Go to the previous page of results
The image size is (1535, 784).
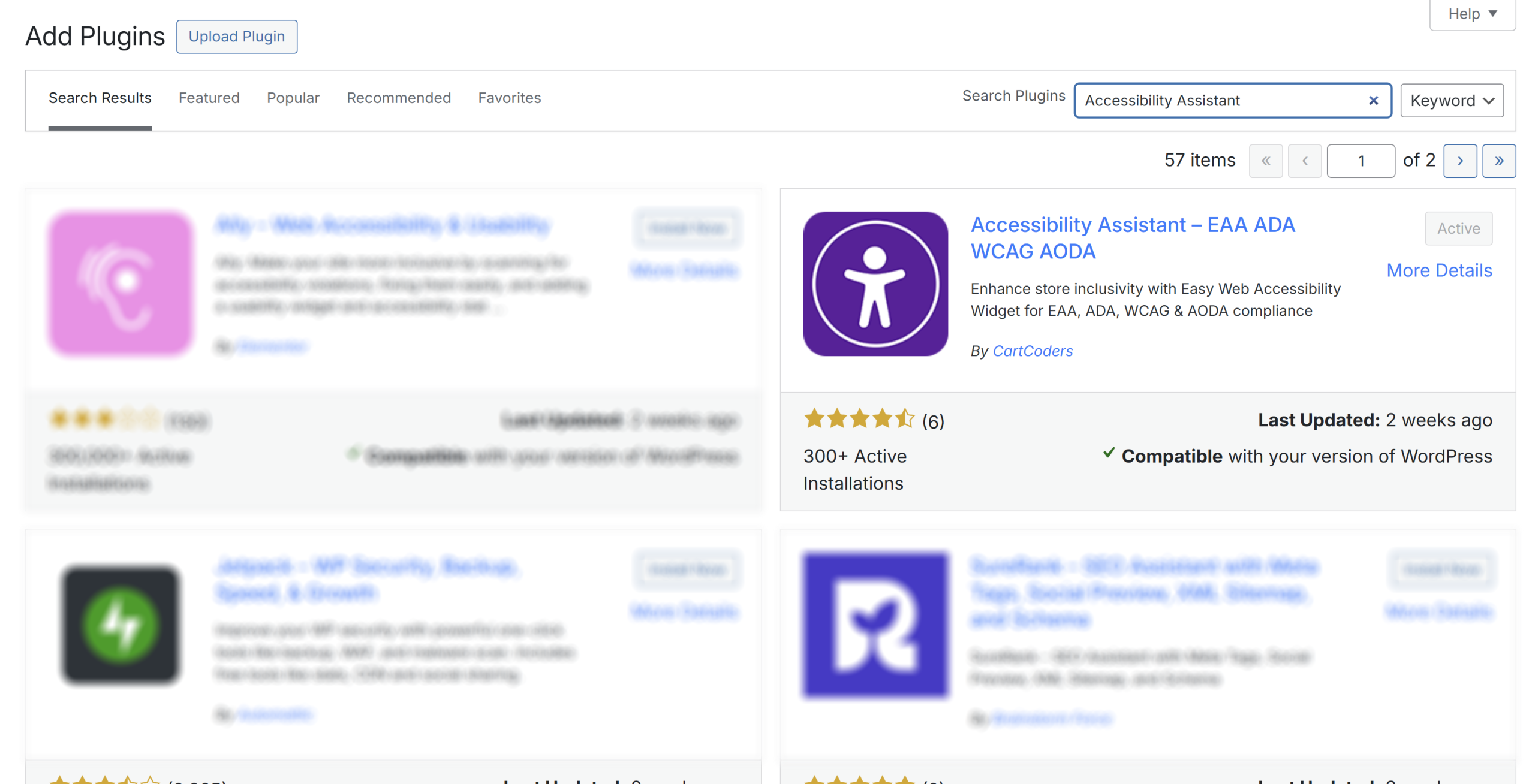(x=1305, y=161)
